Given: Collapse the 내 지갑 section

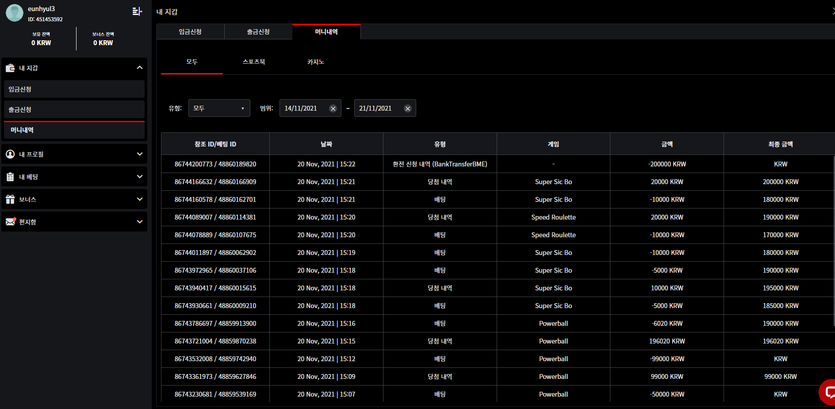Looking at the screenshot, I should (x=140, y=68).
